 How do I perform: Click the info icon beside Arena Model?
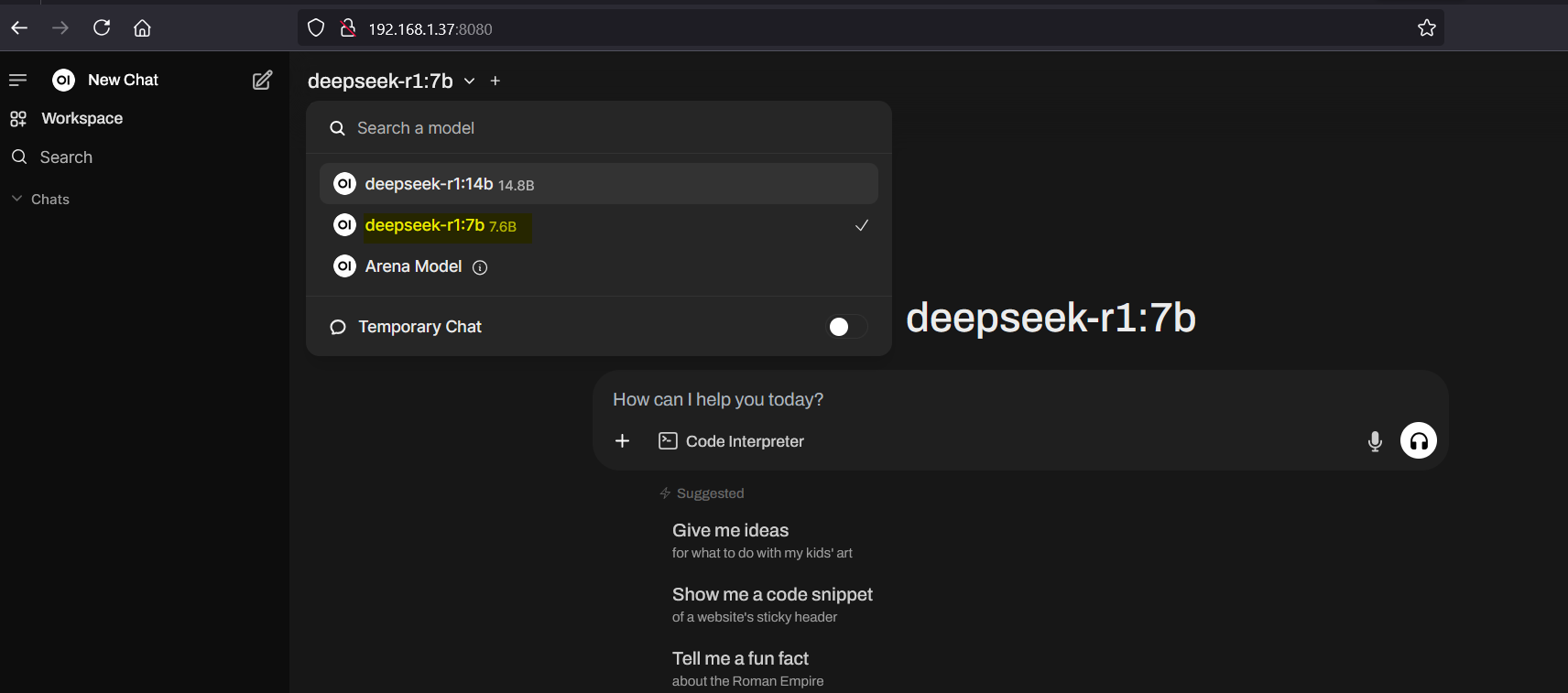click(480, 267)
